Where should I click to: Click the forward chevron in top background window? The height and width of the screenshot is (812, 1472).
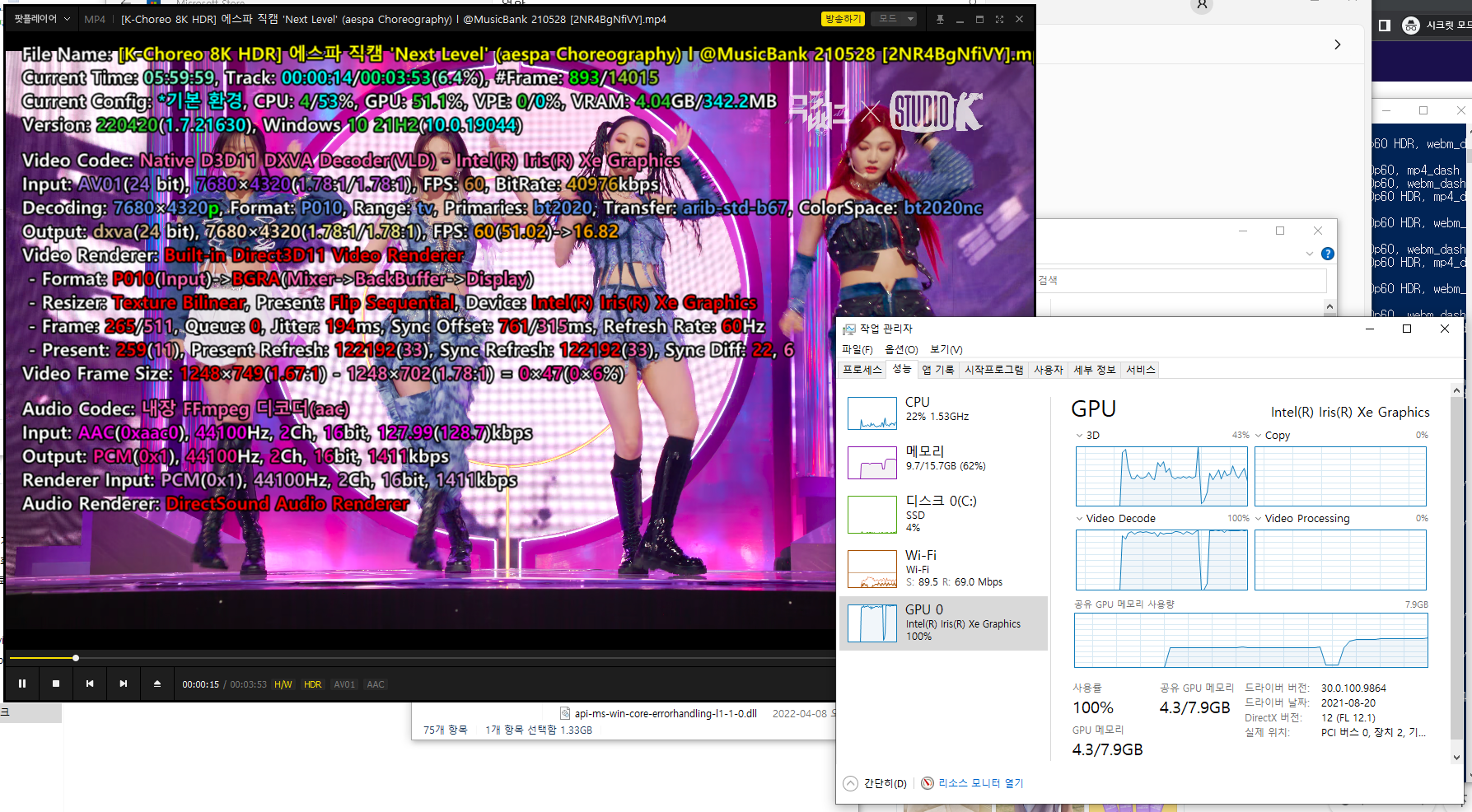1337,44
